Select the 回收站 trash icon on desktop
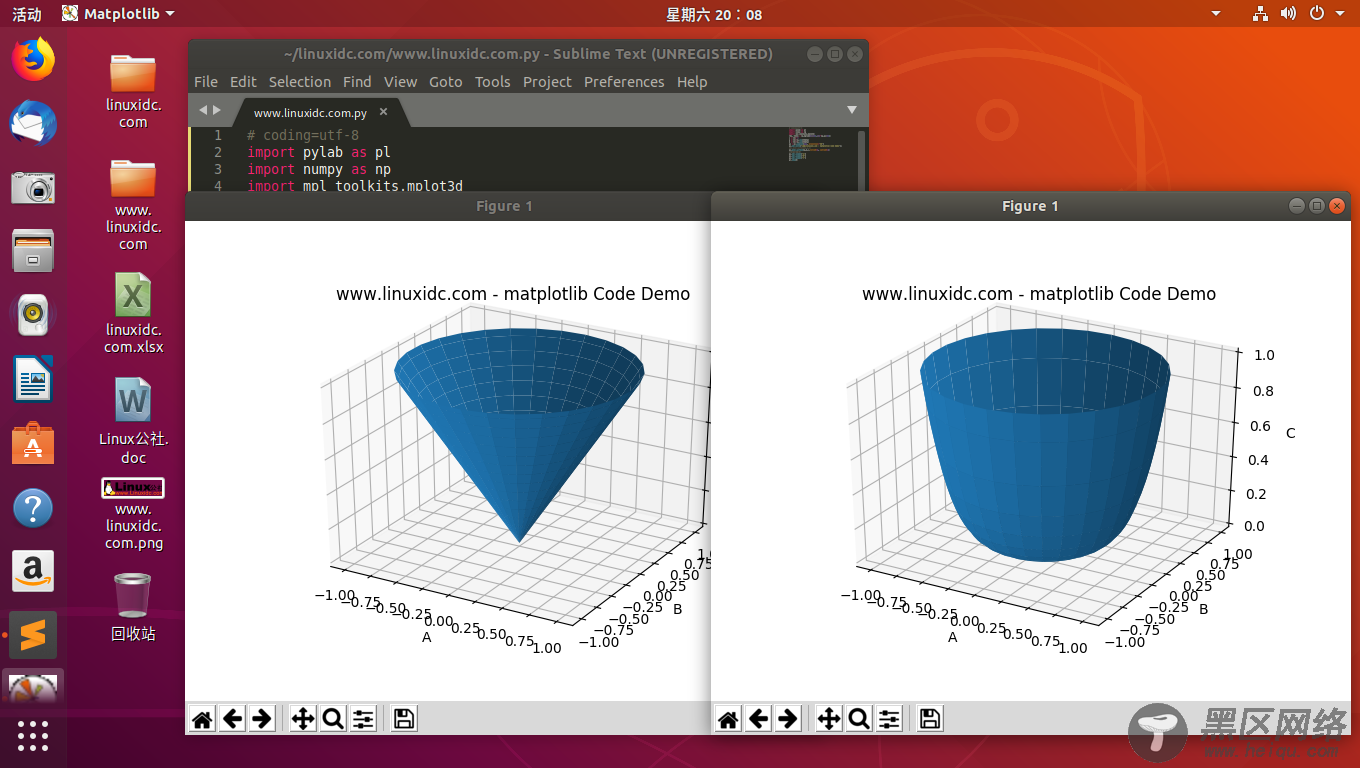 click(x=133, y=606)
